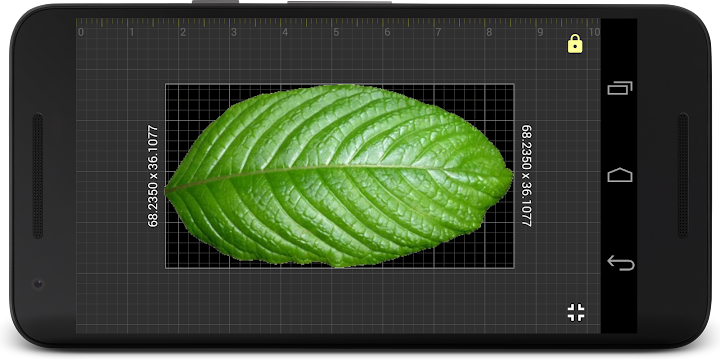Toggle the yellow lock icon

[575, 44]
